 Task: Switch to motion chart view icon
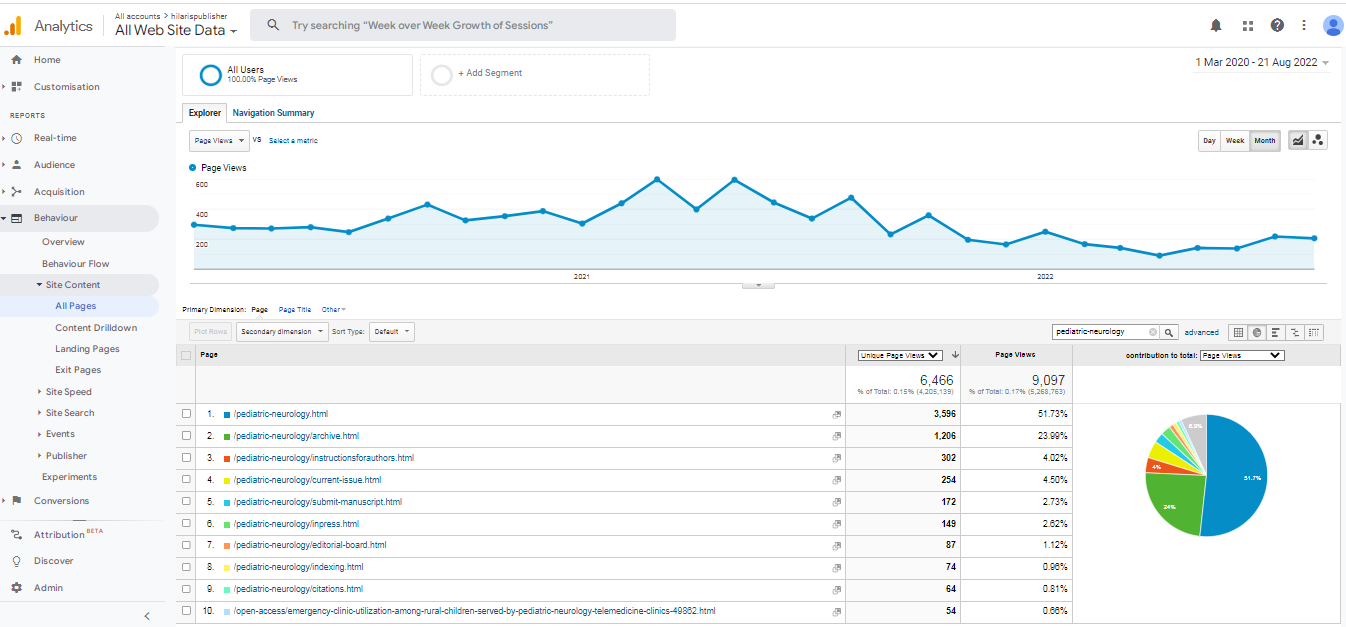(x=1318, y=141)
